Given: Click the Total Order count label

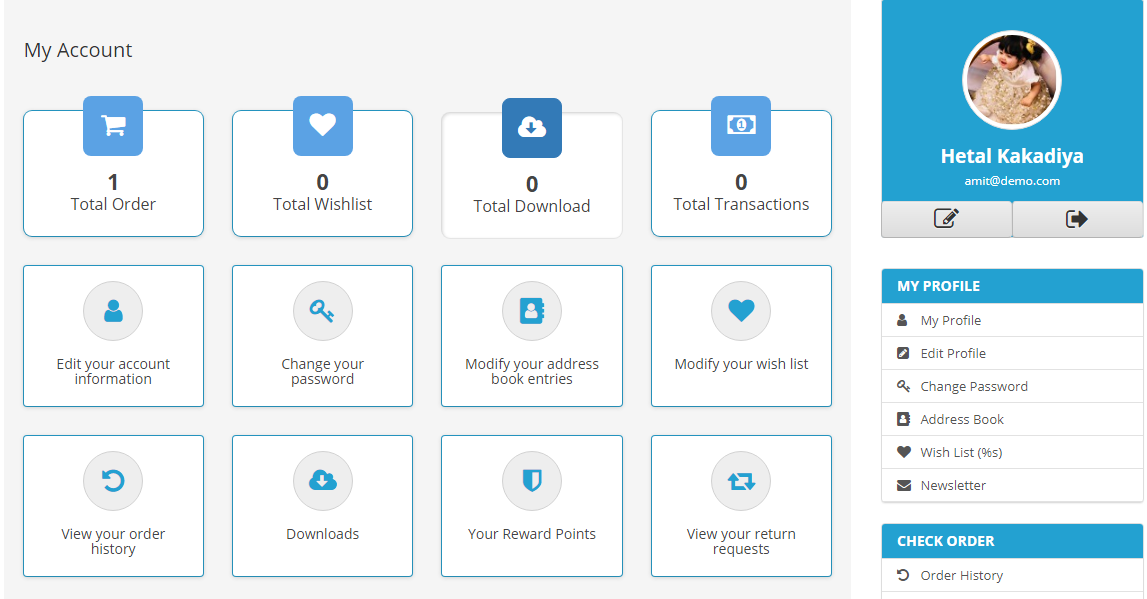Looking at the screenshot, I should point(113,204).
